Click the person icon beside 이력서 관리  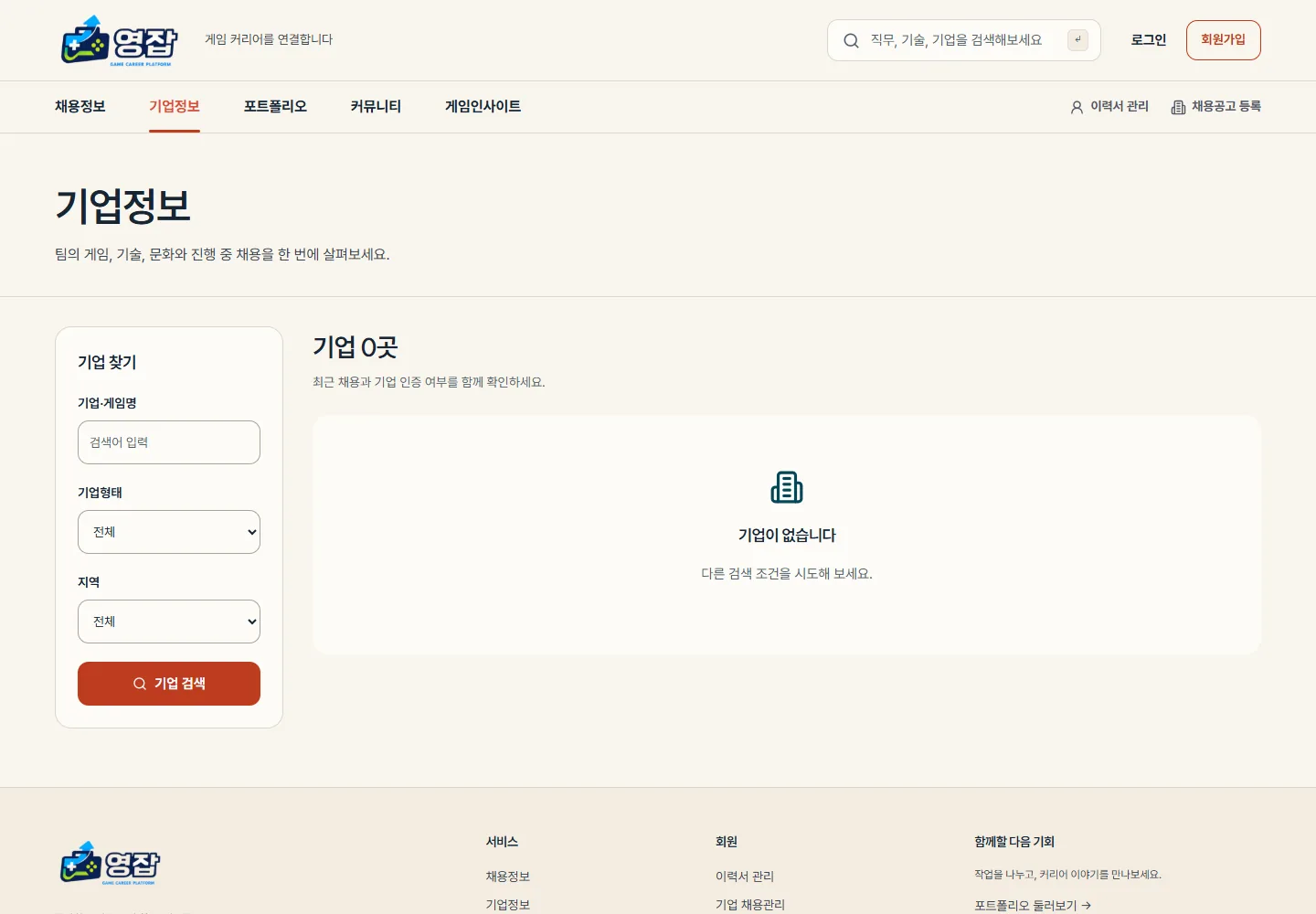pyautogui.click(x=1077, y=107)
